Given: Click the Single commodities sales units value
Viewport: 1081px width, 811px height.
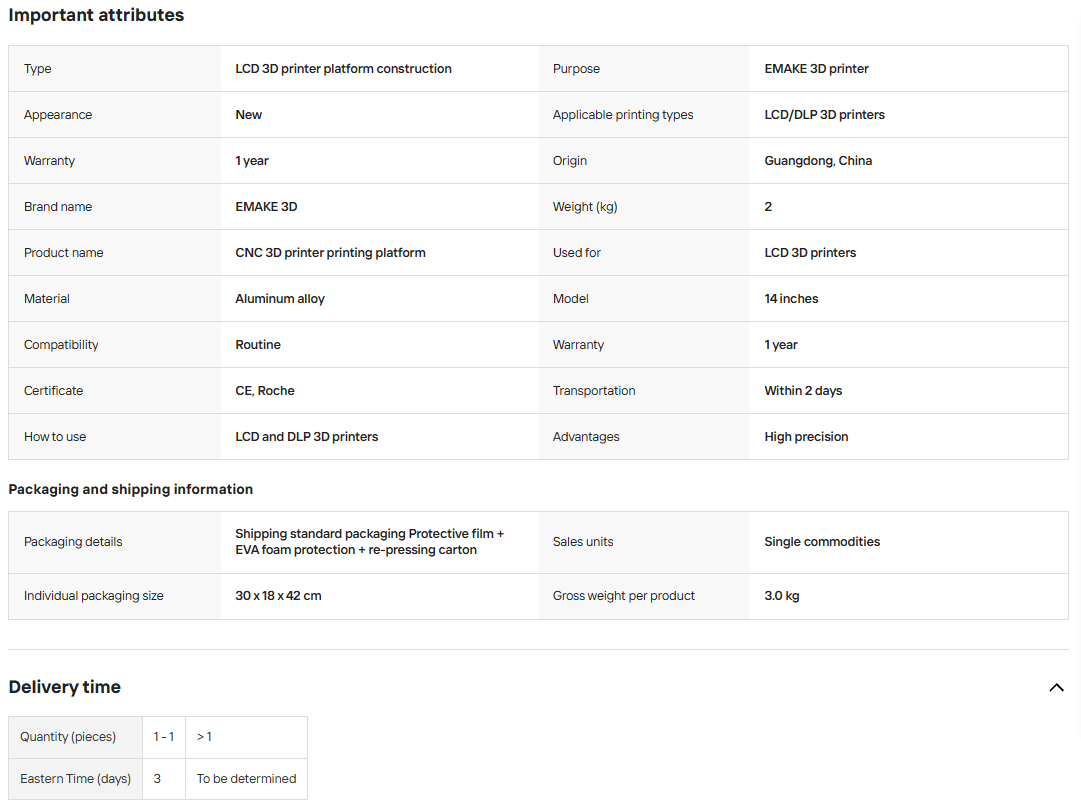Looking at the screenshot, I should [822, 542].
